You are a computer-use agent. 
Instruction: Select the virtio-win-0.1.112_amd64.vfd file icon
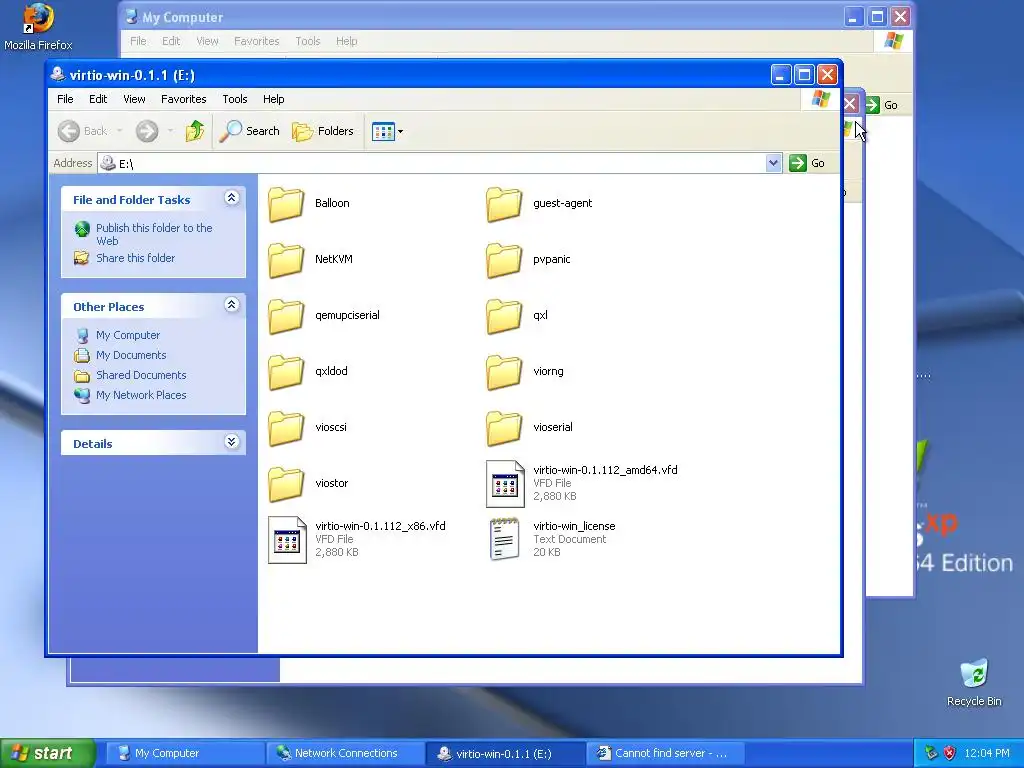(x=505, y=484)
